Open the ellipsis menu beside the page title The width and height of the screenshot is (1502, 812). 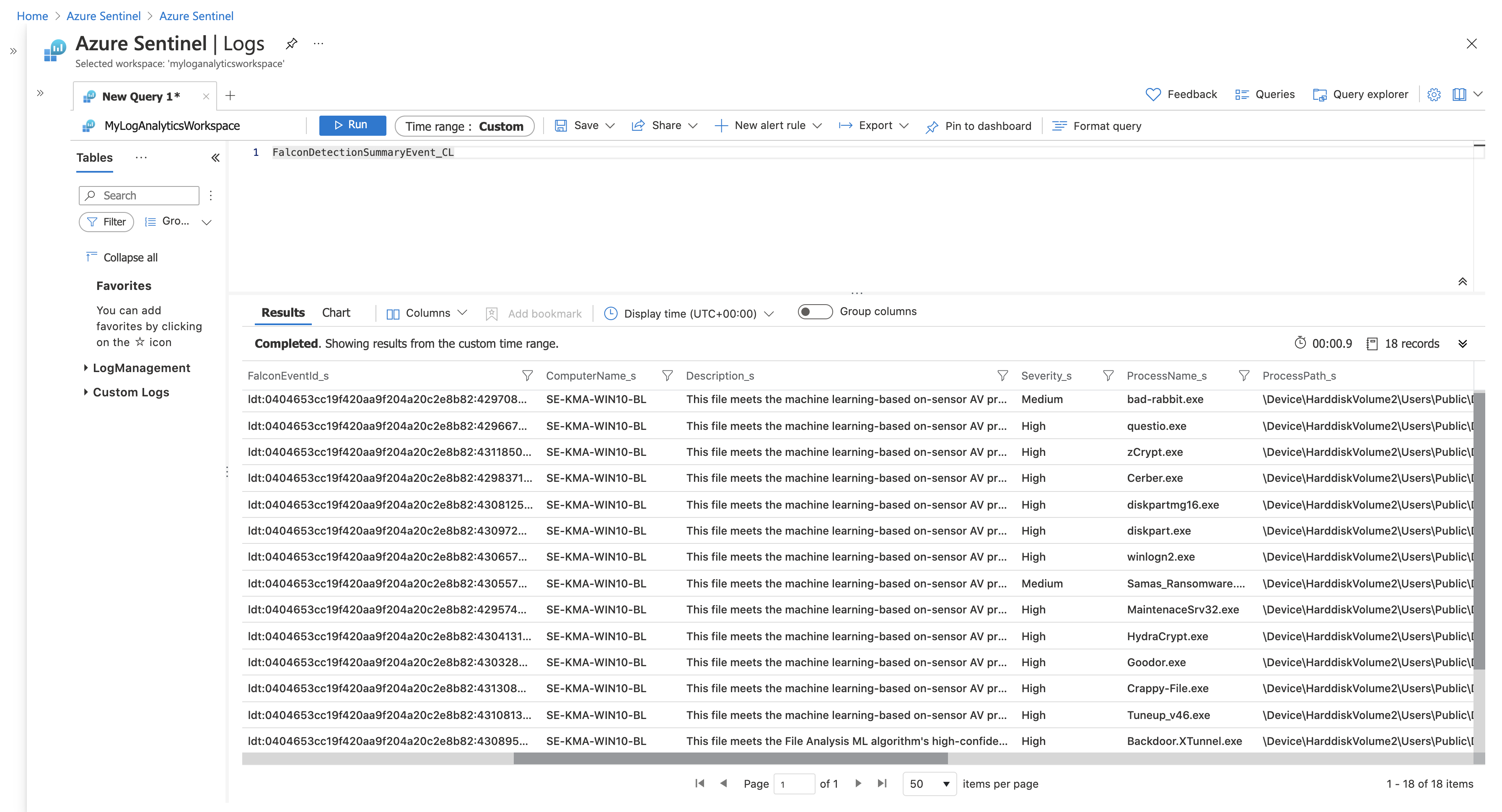click(x=319, y=44)
